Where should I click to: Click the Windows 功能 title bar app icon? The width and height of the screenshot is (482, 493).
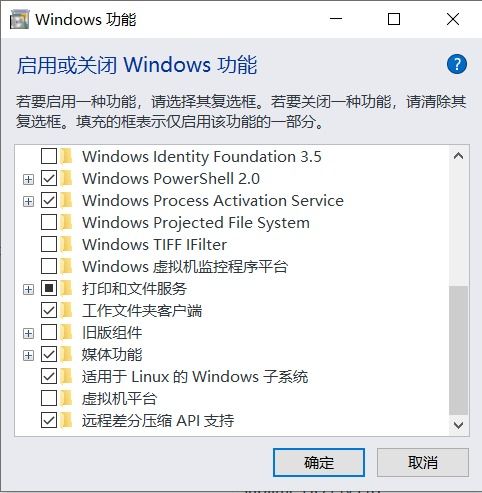tap(19, 19)
